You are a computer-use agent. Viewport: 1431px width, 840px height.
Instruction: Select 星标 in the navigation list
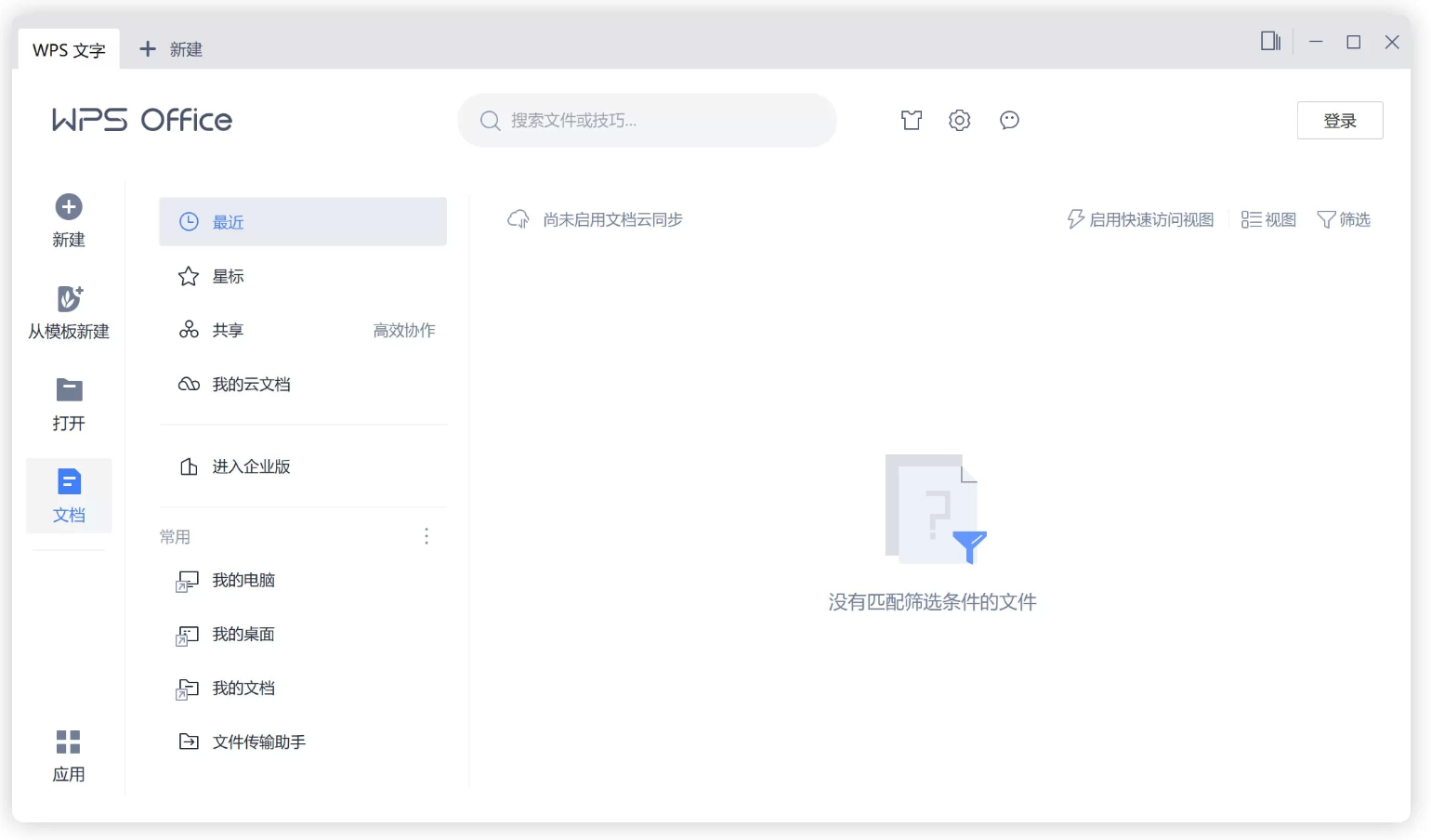pos(303,276)
